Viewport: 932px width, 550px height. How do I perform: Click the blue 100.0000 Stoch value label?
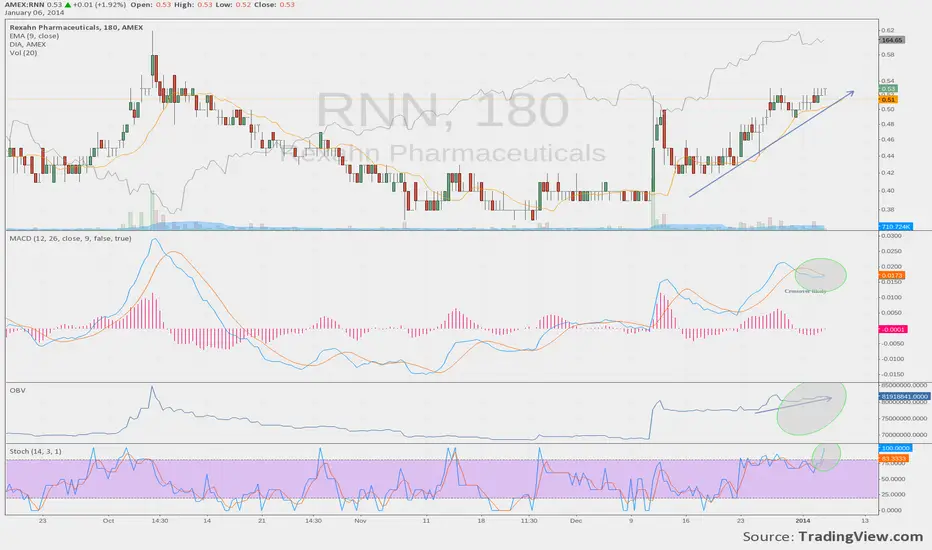click(895, 448)
